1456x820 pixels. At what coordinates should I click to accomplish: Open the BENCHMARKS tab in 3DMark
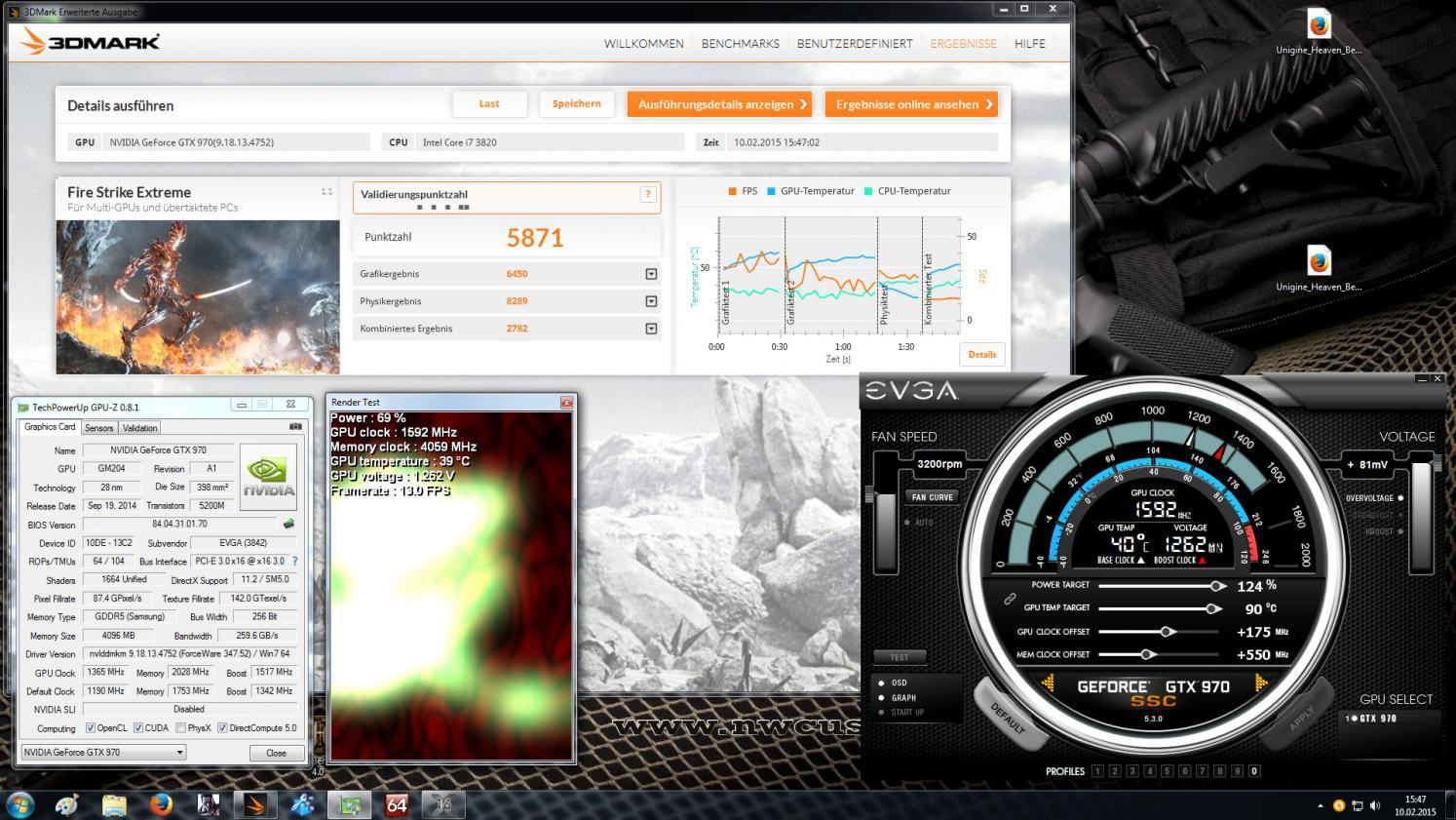(740, 43)
